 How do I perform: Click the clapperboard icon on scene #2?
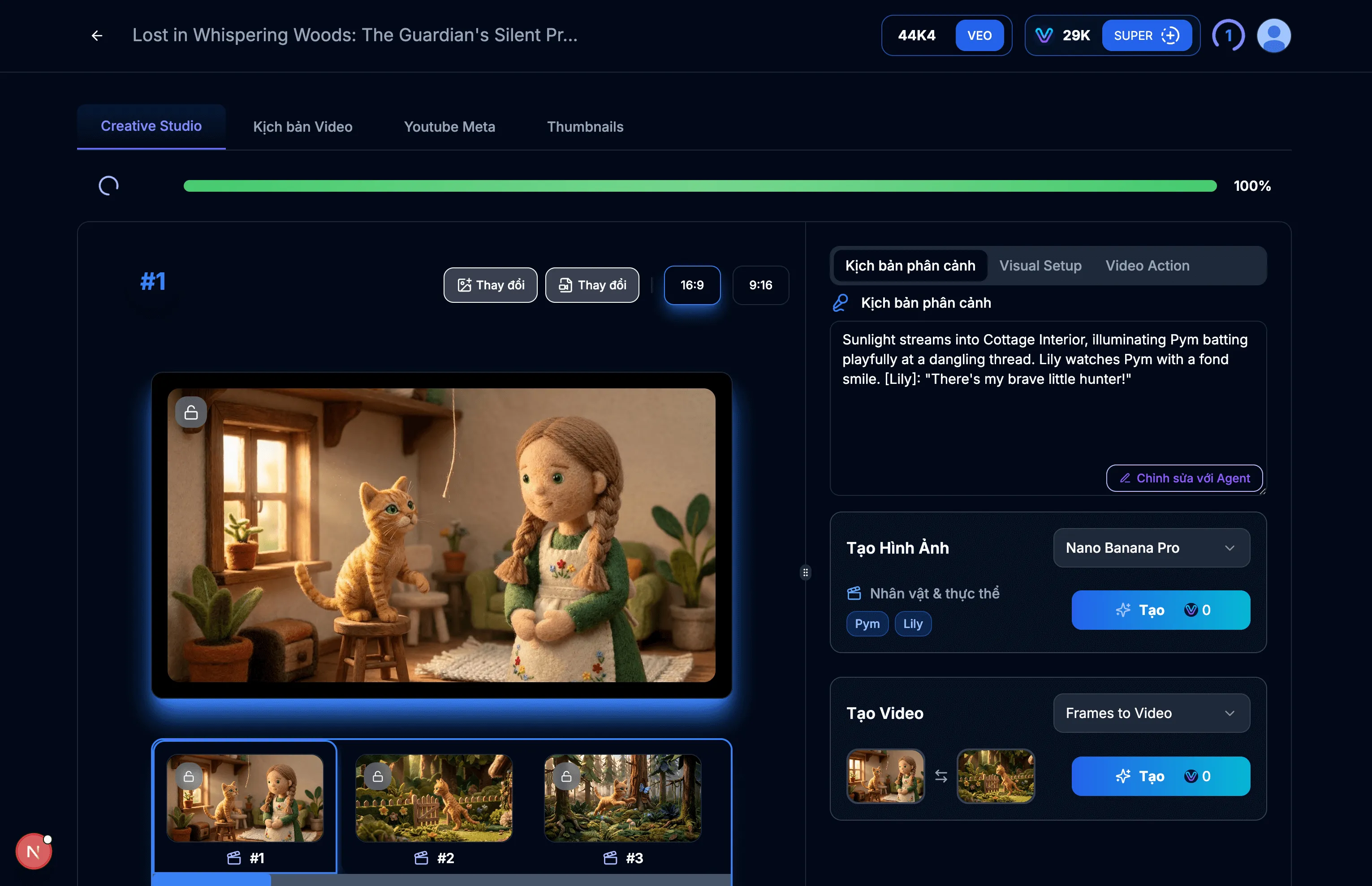(421, 858)
